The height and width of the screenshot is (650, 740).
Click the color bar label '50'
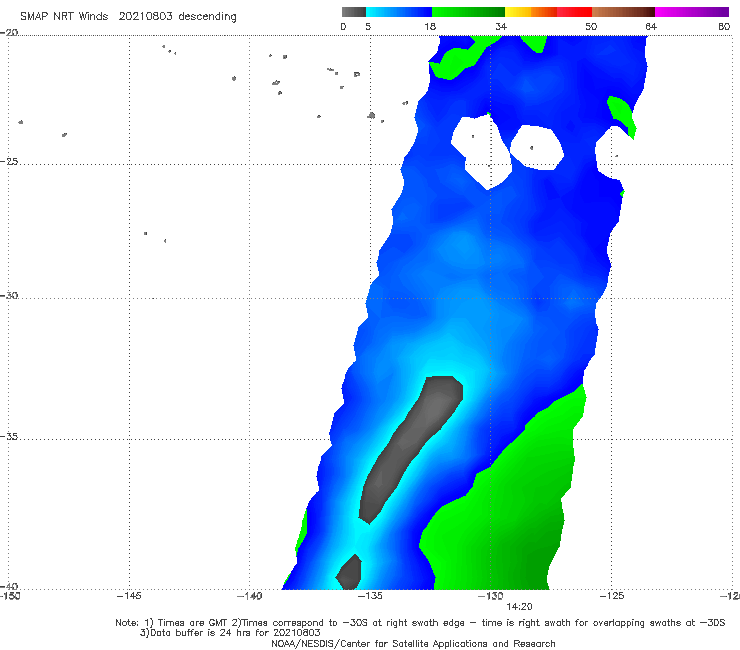(x=591, y=26)
